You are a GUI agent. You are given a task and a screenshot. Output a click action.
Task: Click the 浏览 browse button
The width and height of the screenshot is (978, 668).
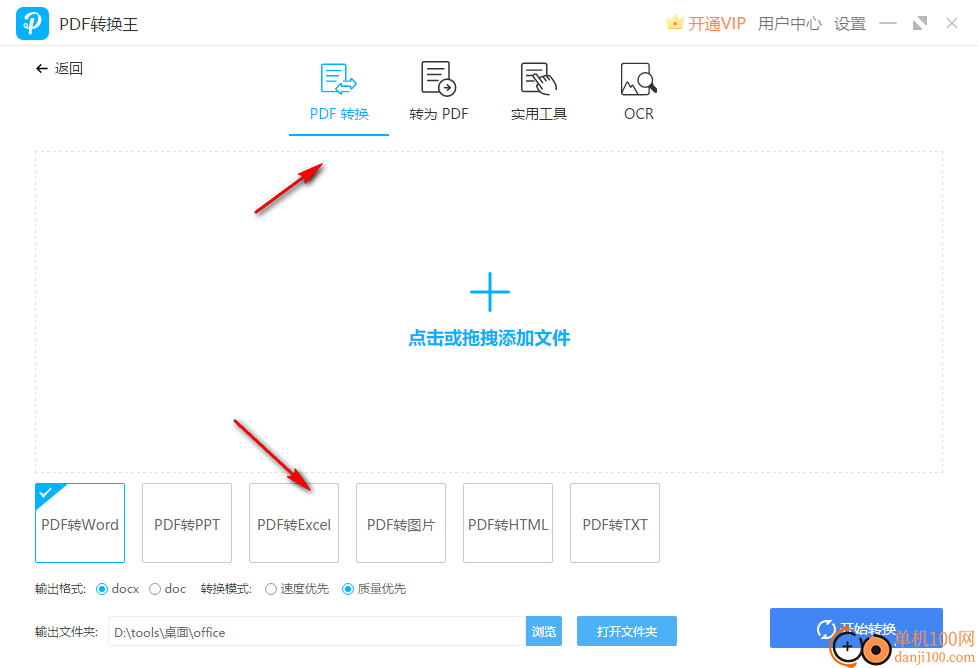coord(544,631)
